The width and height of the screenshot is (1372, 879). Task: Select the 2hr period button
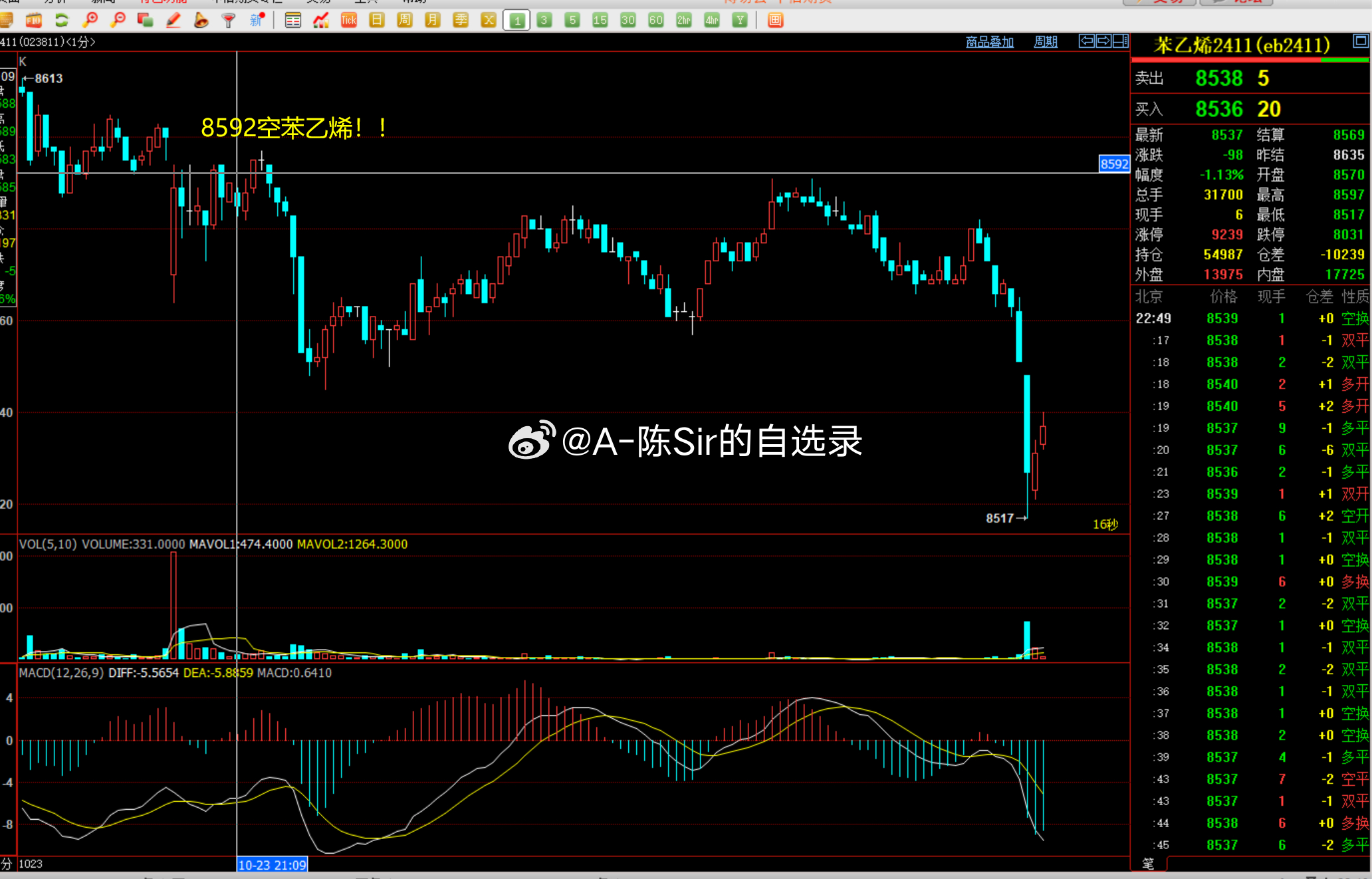(x=684, y=20)
